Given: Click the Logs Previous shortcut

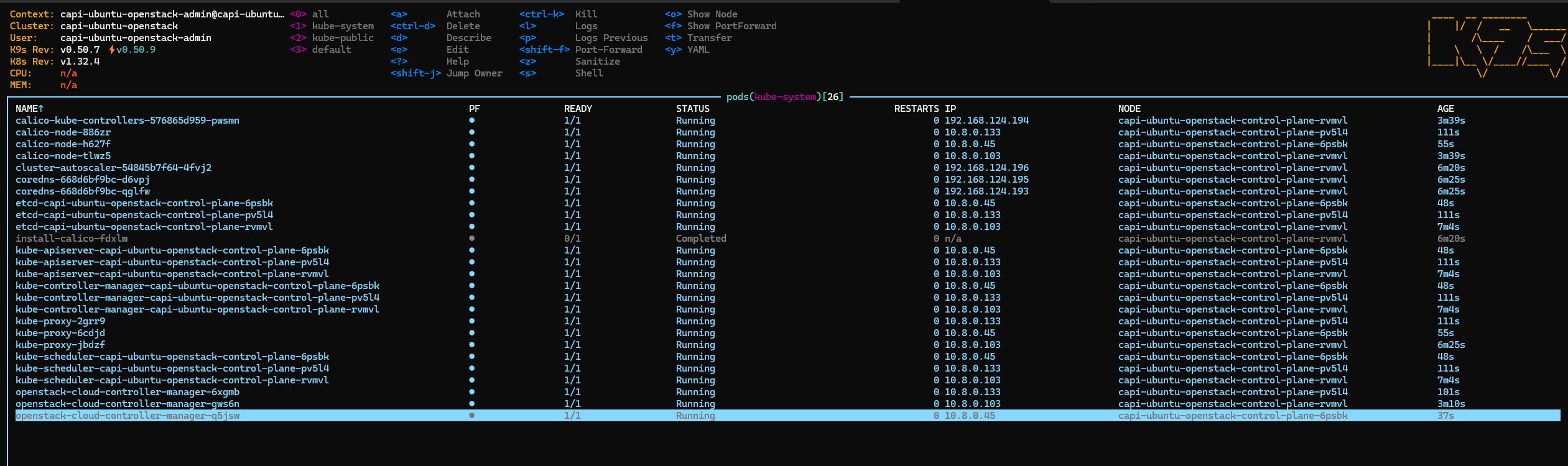Looking at the screenshot, I should [611, 38].
